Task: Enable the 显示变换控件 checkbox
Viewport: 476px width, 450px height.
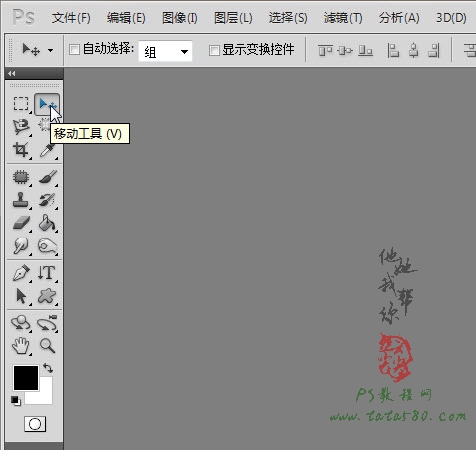Action: click(x=214, y=50)
